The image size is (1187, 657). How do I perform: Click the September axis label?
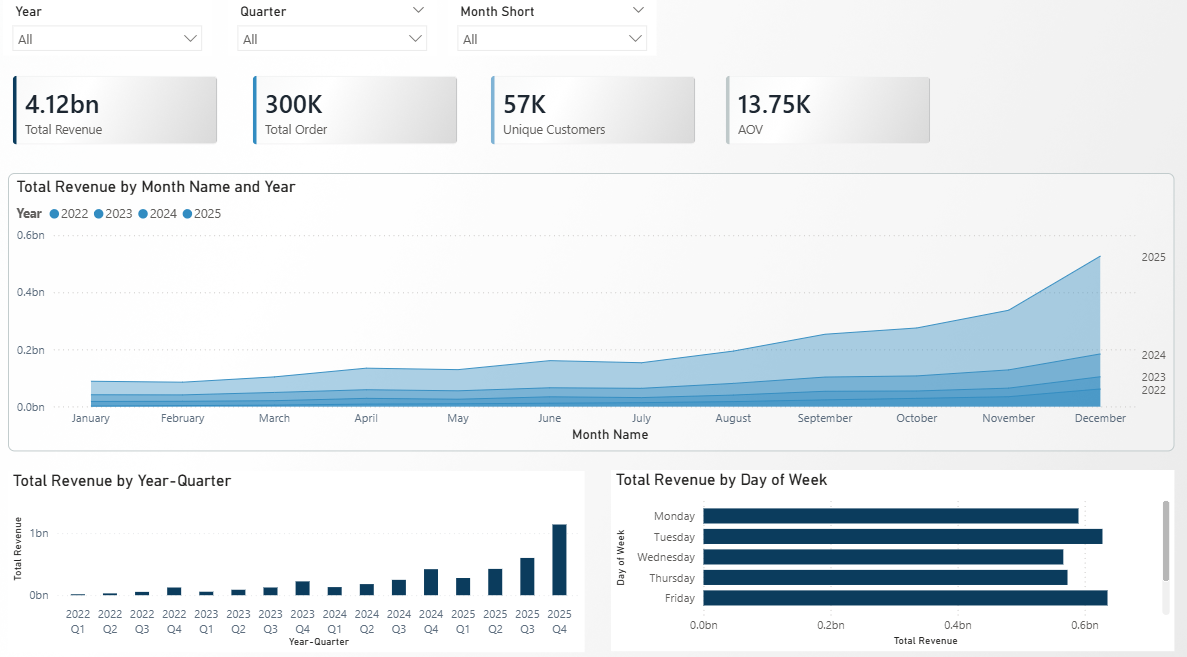pyautogui.click(x=825, y=418)
